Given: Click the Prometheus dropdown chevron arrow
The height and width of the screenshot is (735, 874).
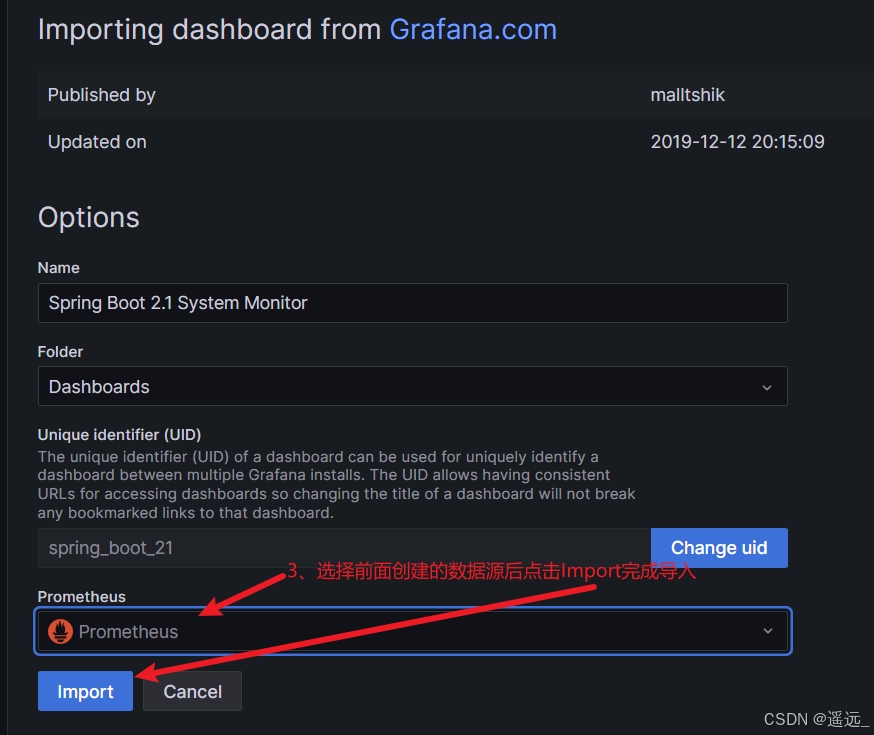Looking at the screenshot, I should click(x=768, y=631).
